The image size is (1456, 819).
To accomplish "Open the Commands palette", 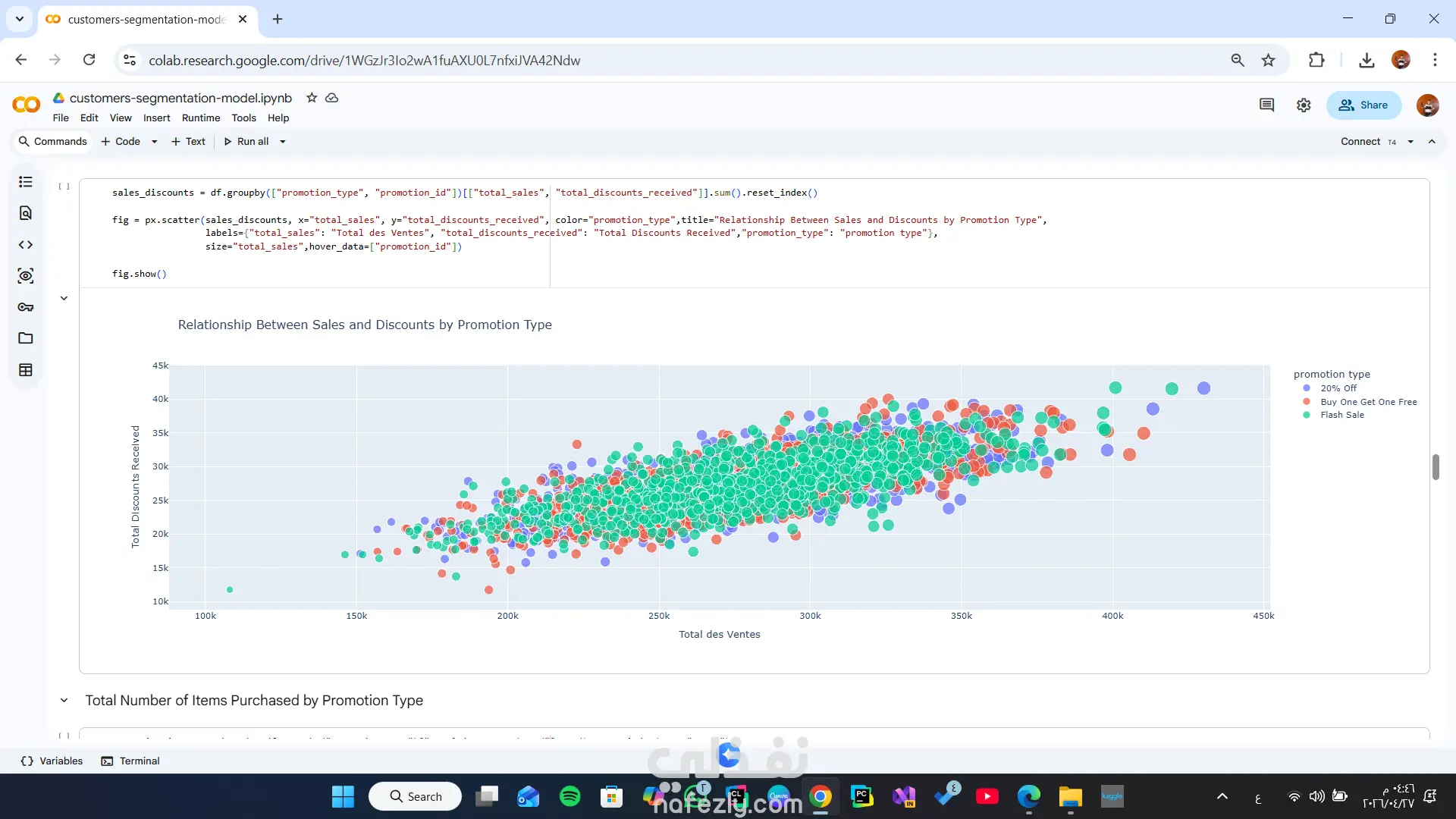I will (53, 142).
